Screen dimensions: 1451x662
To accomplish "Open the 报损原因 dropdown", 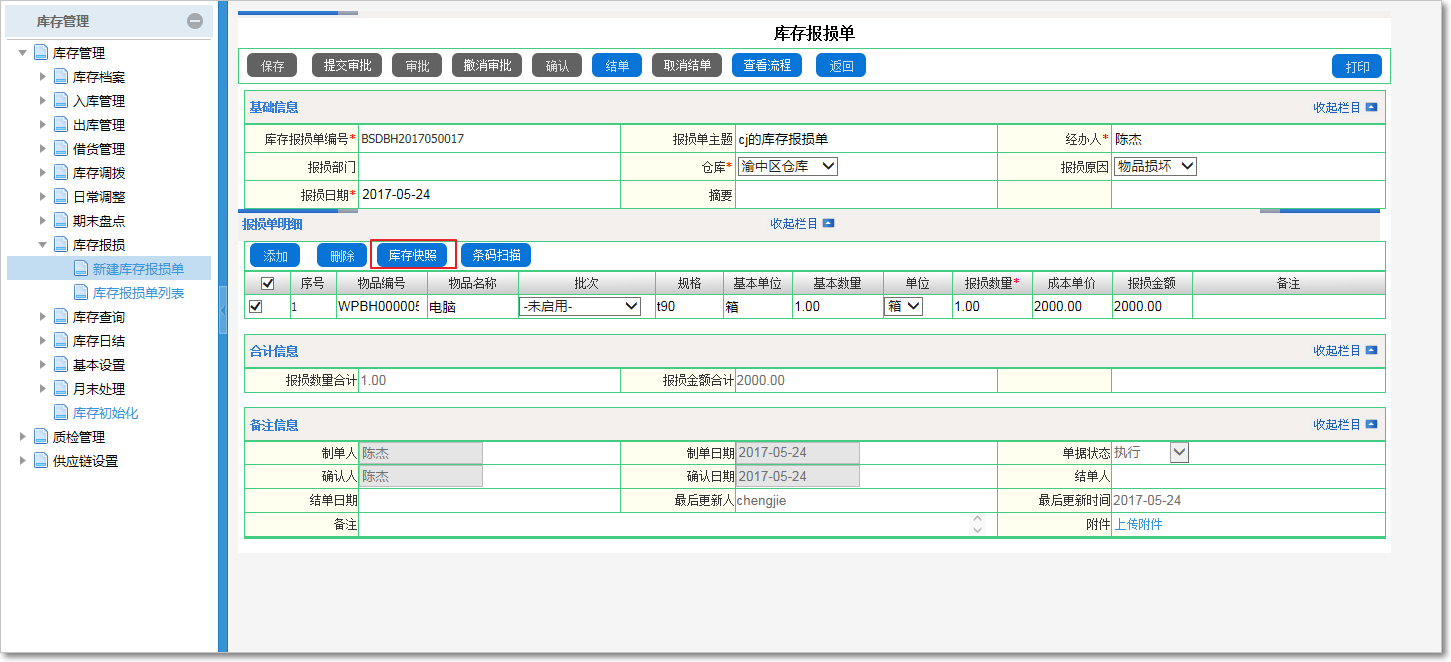I will click(x=1155, y=167).
